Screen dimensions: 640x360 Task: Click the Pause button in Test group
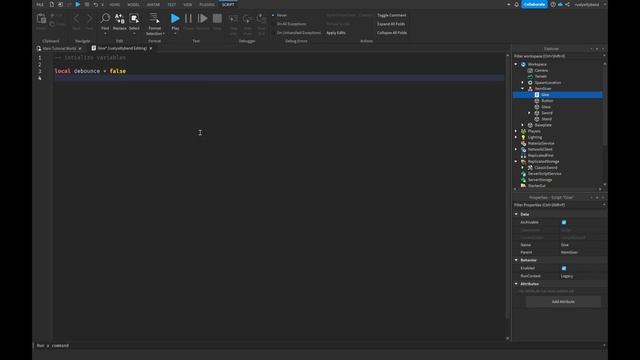(188, 18)
